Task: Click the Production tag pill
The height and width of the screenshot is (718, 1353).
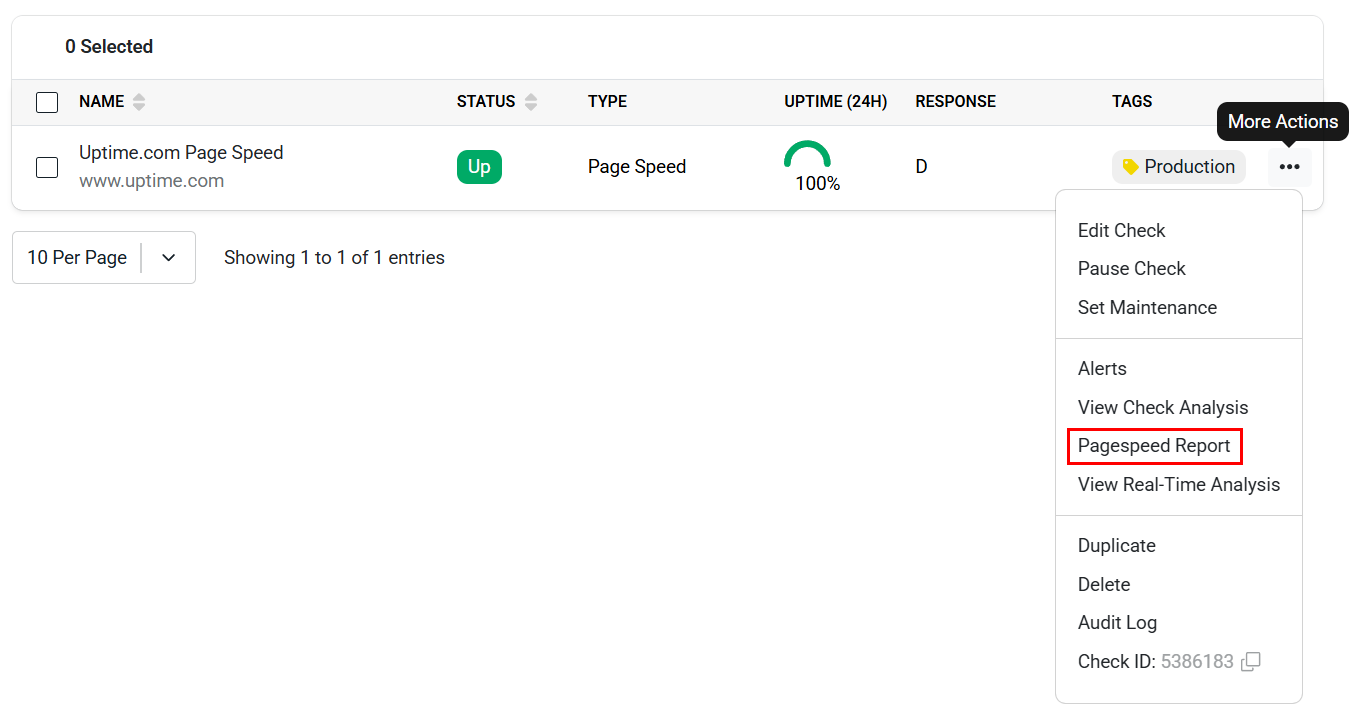Action: (x=1178, y=166)
